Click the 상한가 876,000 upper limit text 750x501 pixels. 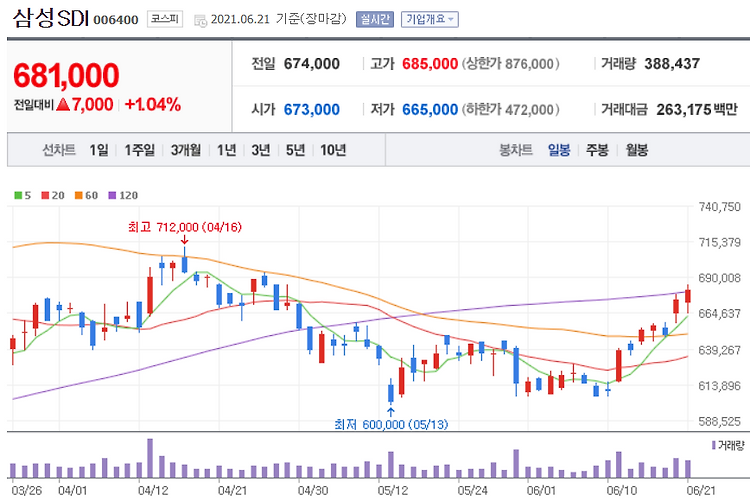tap(510, 64)
